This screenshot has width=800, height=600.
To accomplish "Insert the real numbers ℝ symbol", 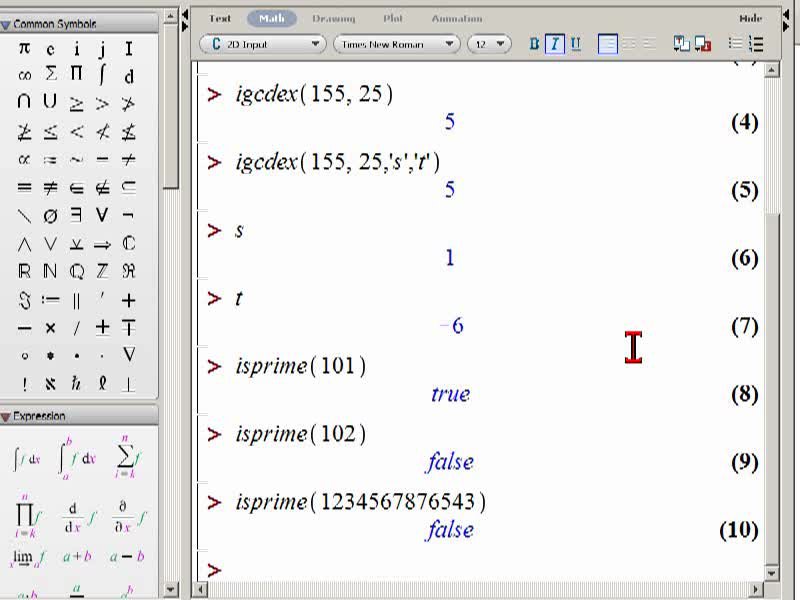I will tap(24, 271).
